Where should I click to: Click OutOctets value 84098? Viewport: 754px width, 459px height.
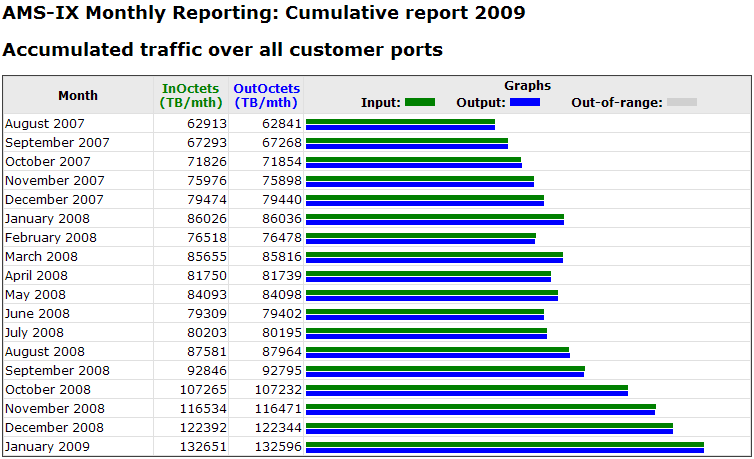[x=282, y=295]
